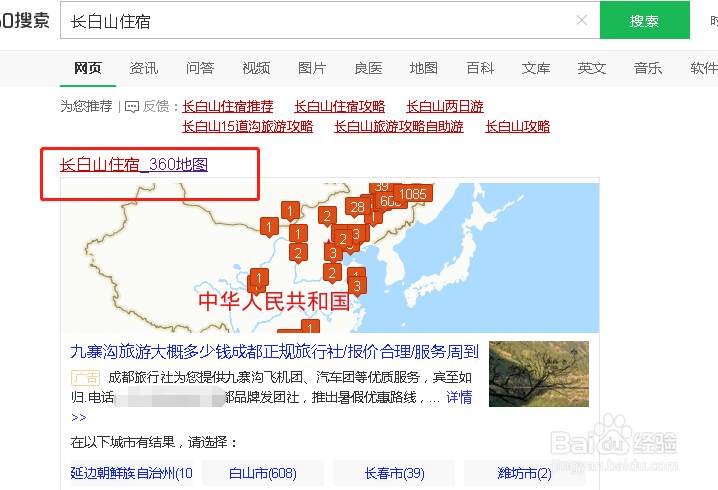Switch to the 资讯 tab
718x490 pixels.
[x=144, y=68]
